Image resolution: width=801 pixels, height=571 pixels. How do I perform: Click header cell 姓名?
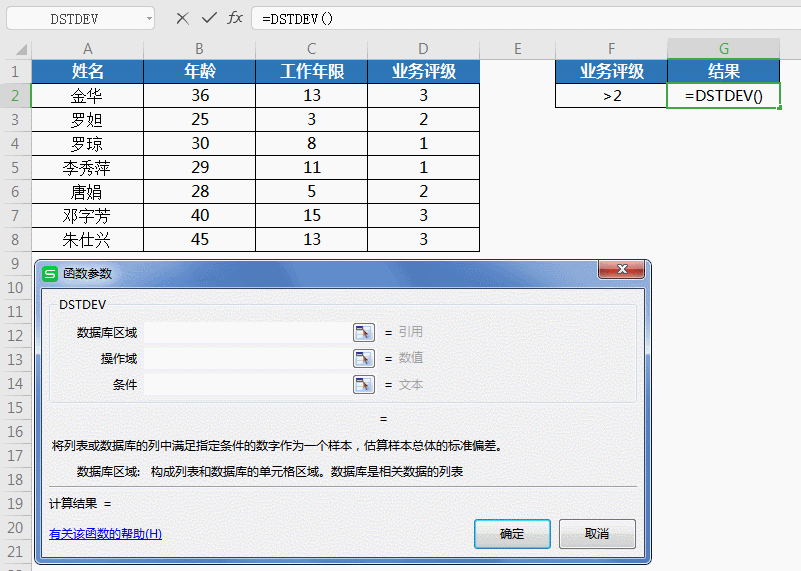(x=87, y=72)
